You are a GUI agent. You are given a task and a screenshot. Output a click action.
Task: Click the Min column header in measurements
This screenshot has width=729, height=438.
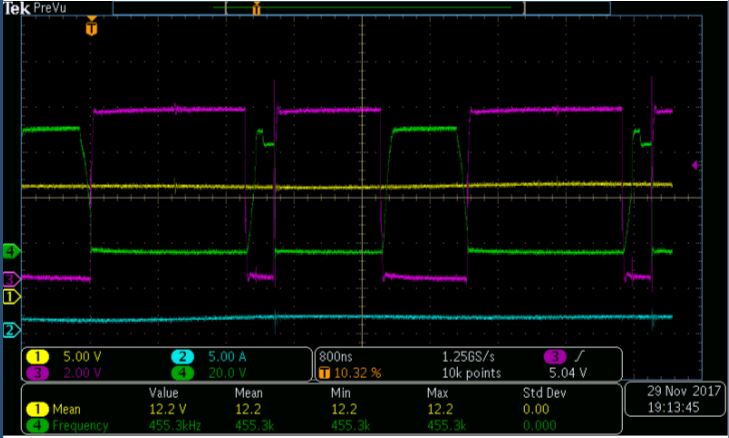pyautogui.click(x=340, y=393)
